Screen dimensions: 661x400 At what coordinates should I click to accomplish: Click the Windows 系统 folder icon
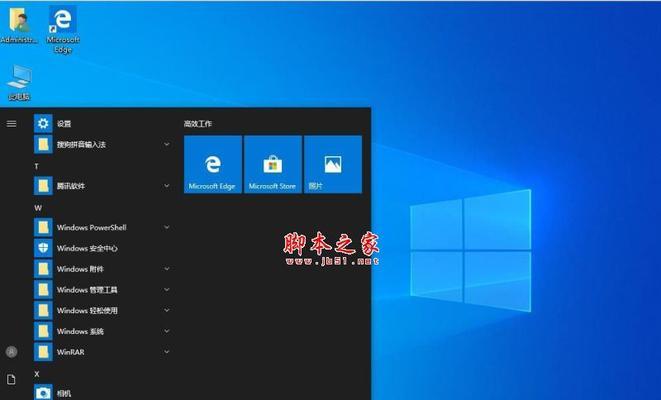point(43,331)
